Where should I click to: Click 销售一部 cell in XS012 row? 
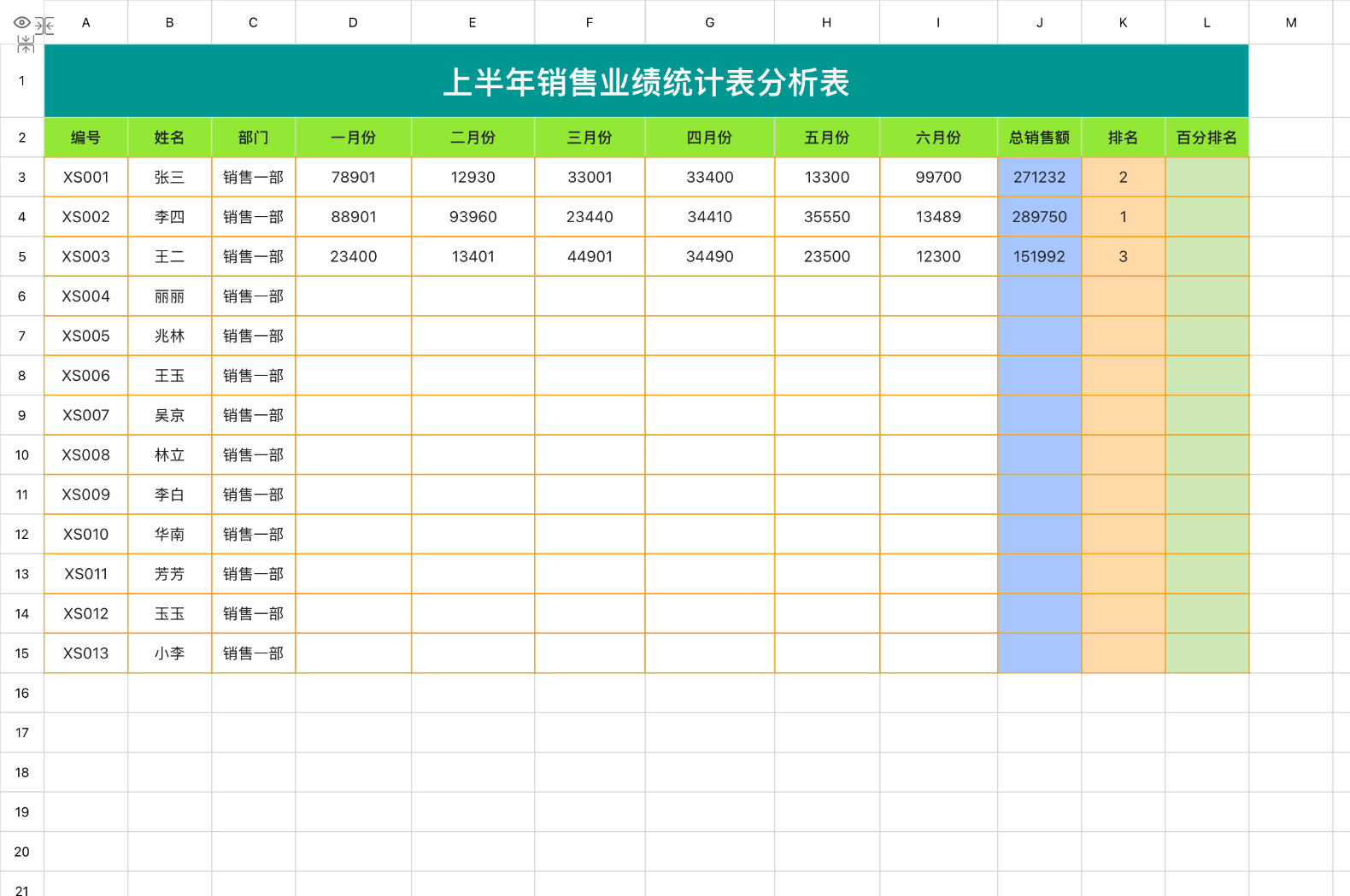coord(253,613)
